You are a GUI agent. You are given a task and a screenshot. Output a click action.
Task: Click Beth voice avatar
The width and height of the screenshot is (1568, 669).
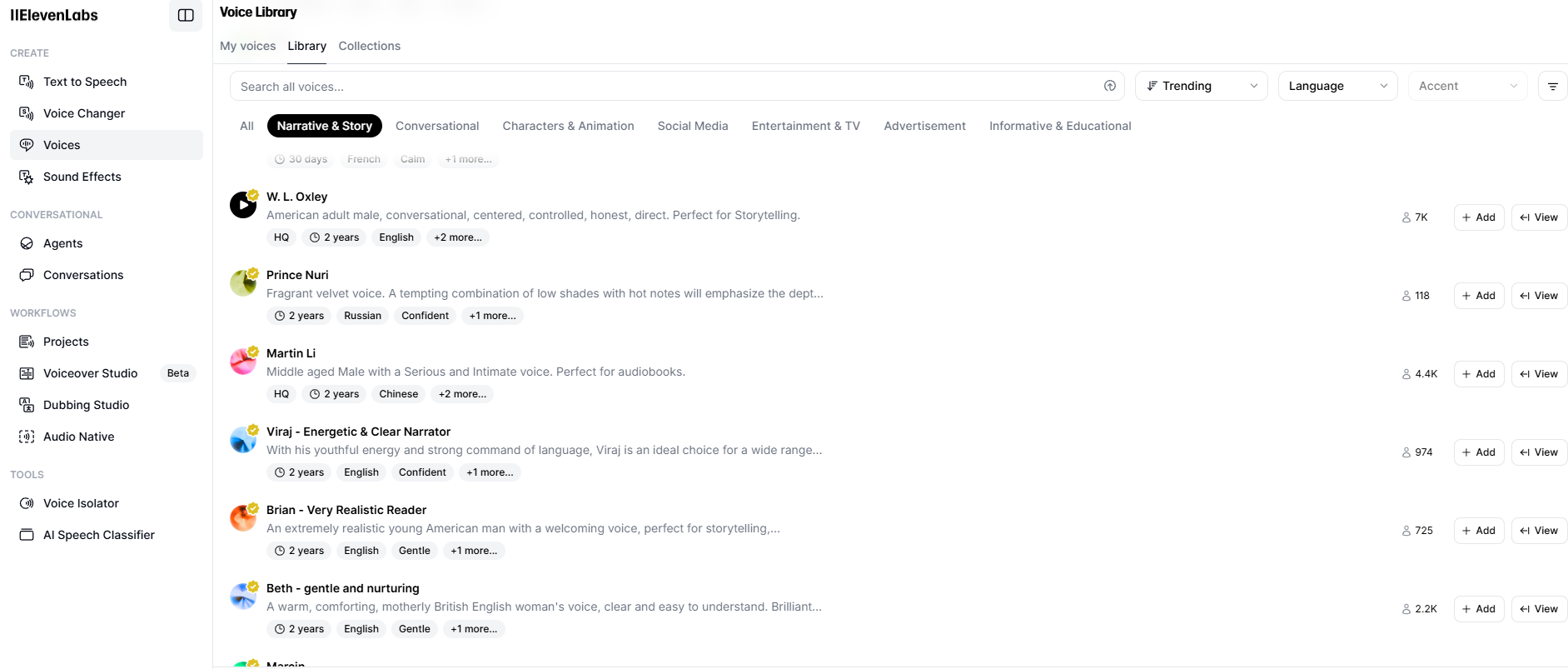point(243,596)
